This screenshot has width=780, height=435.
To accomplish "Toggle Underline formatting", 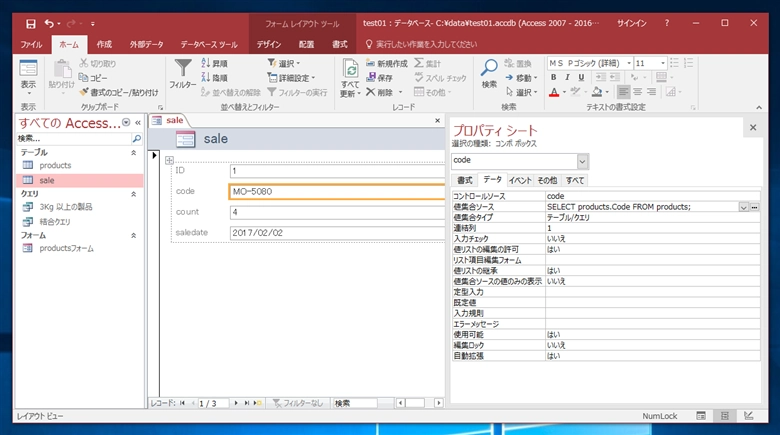I will 581,77.
